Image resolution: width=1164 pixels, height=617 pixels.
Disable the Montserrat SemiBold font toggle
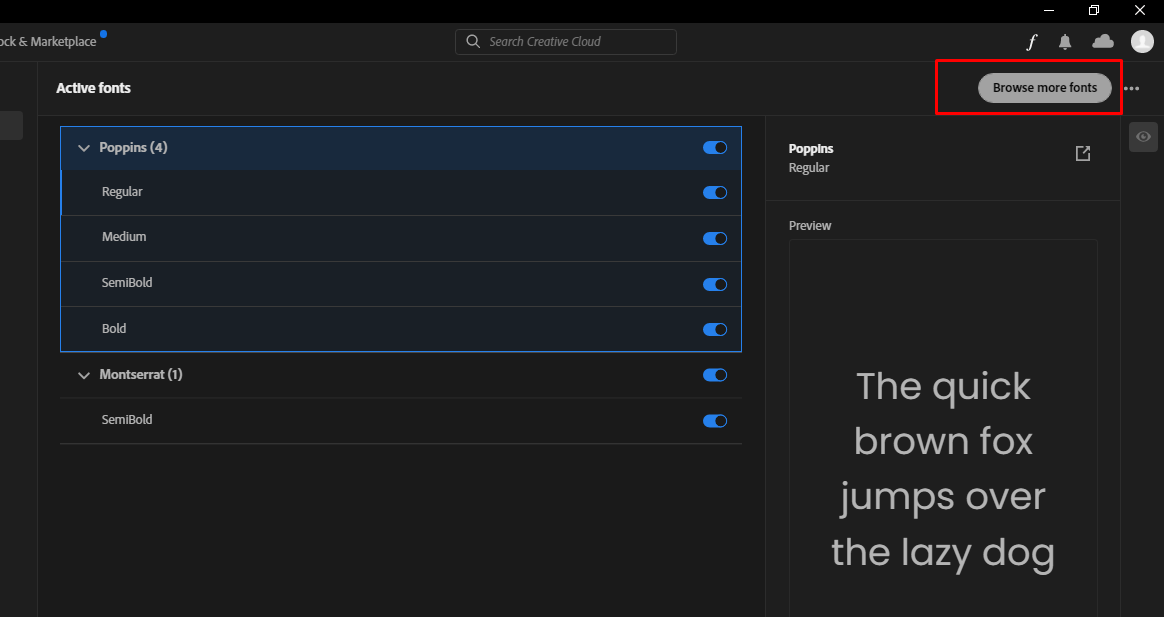point(715,421)
